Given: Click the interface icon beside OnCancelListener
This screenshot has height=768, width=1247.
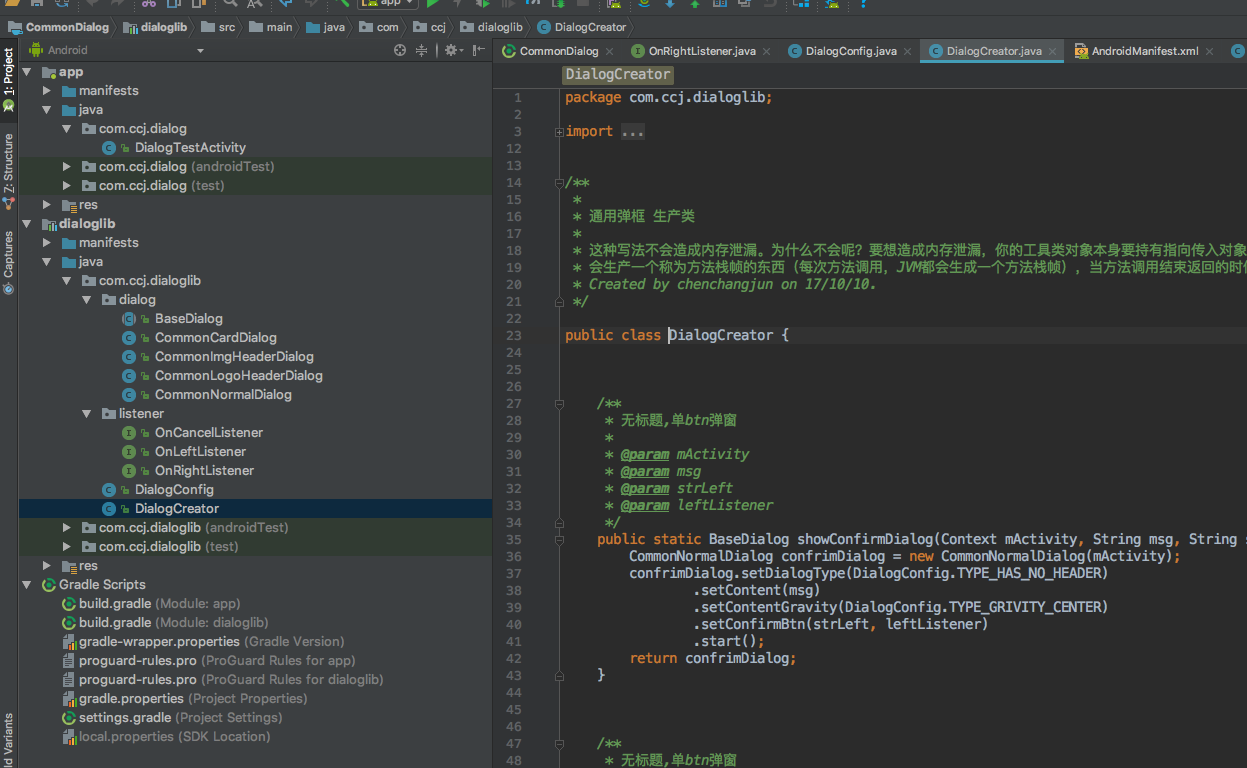Looking at the screenshot, I should [x=129, y=433].
